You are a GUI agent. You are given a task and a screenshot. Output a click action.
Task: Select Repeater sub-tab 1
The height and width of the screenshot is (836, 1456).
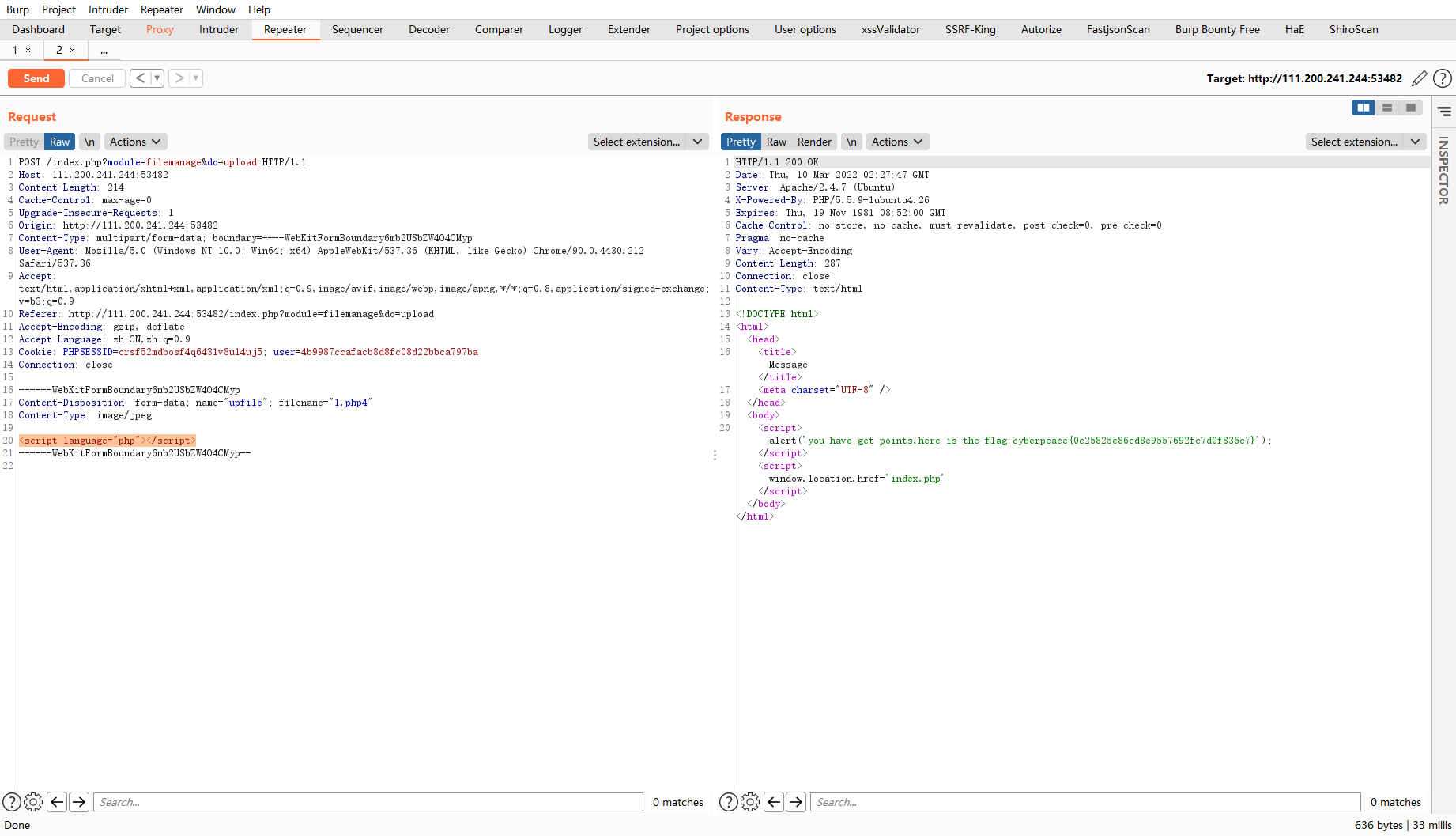point(15,50)
